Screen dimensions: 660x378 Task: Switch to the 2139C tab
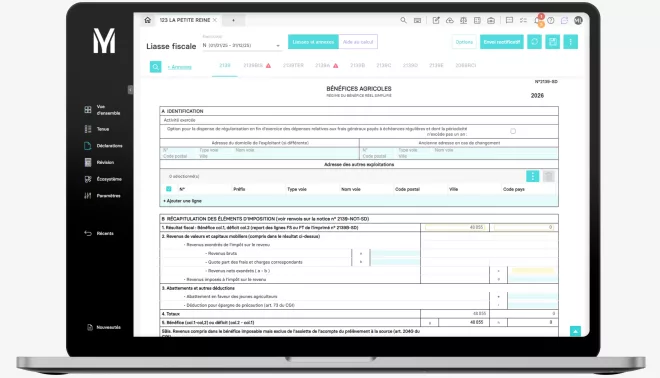tap(383, 66)
